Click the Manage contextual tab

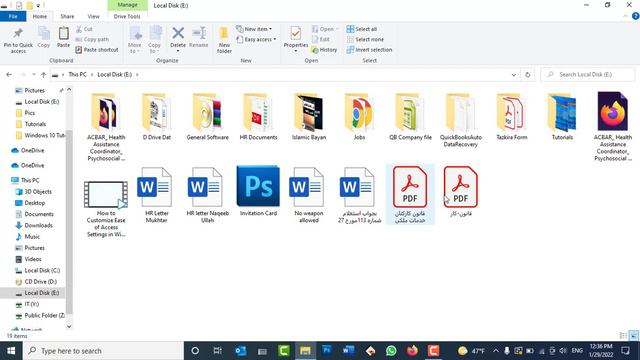pyautogui.click(x=127, y=5)
